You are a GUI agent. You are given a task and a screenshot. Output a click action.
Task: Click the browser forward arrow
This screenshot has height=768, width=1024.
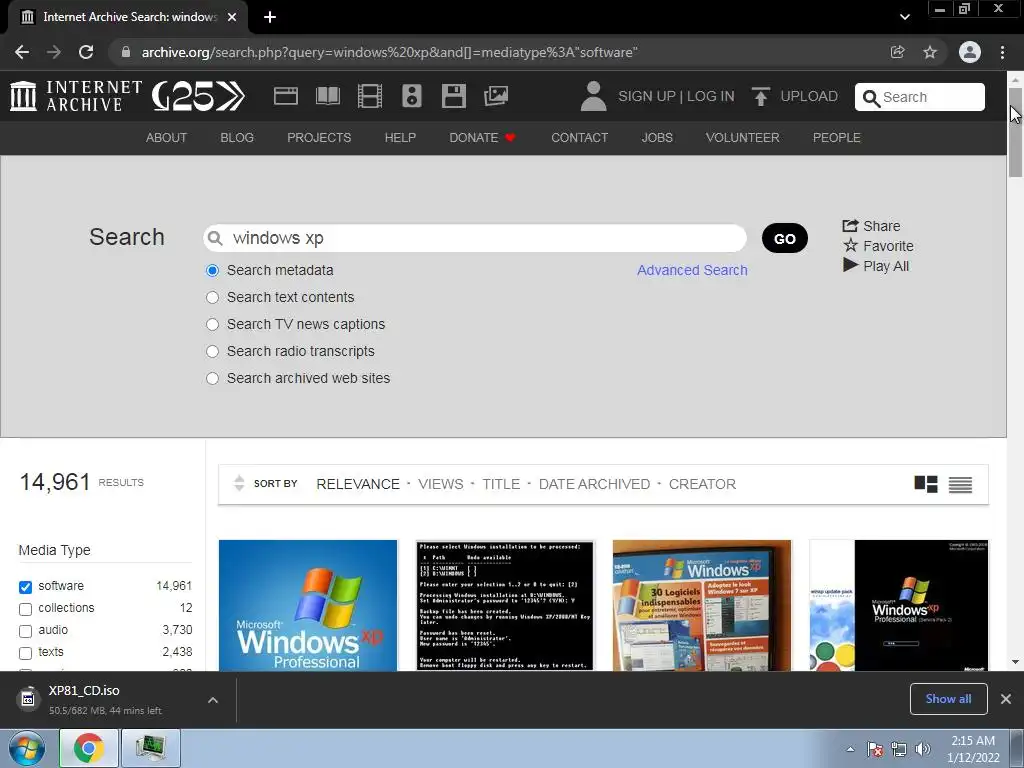[x=54, y=52]
